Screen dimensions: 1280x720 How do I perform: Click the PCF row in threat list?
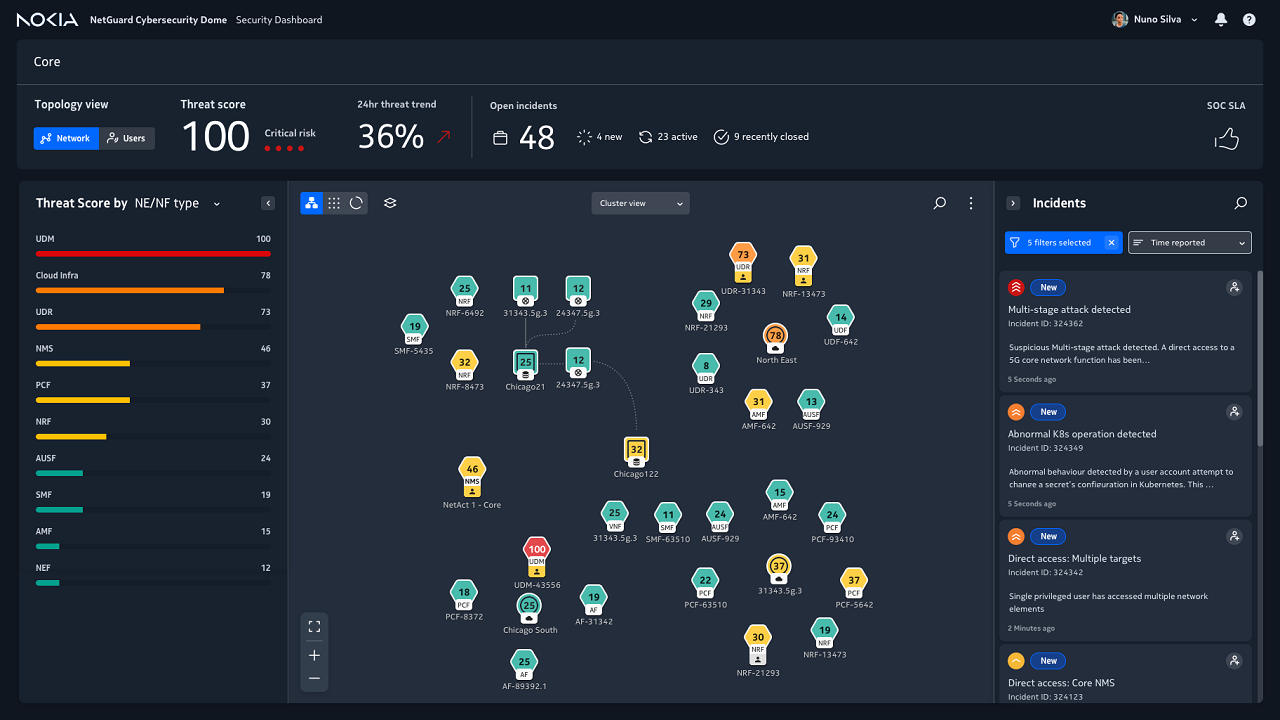point(153,391)
